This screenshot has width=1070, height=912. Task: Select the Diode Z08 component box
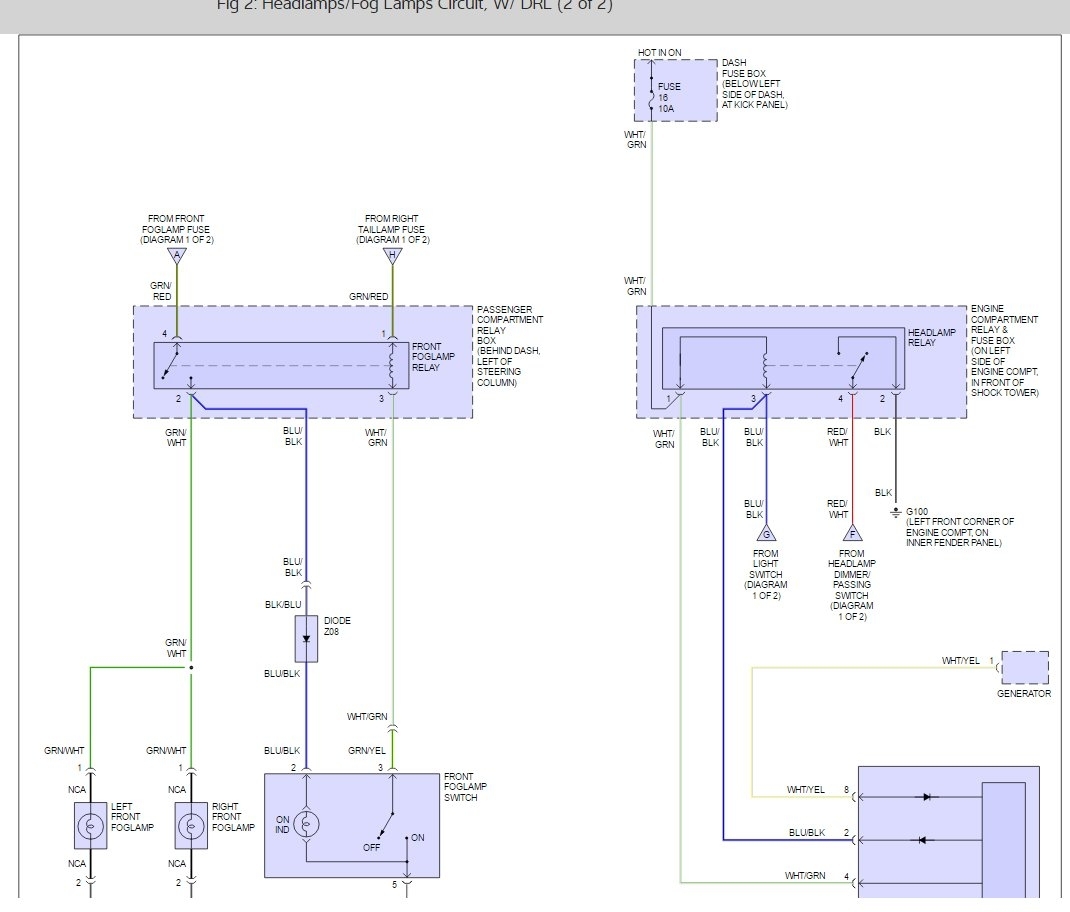click(x=306, y=639)
